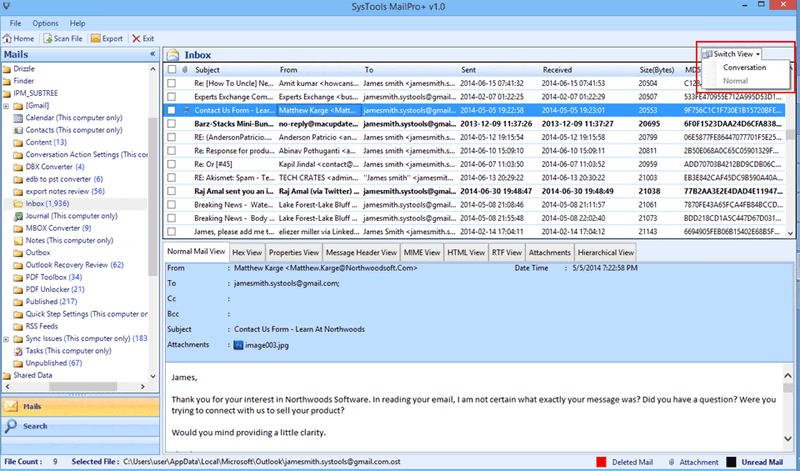Sort emails by Subject column header
Screen dimensions: 800x471
pos(207,70)
